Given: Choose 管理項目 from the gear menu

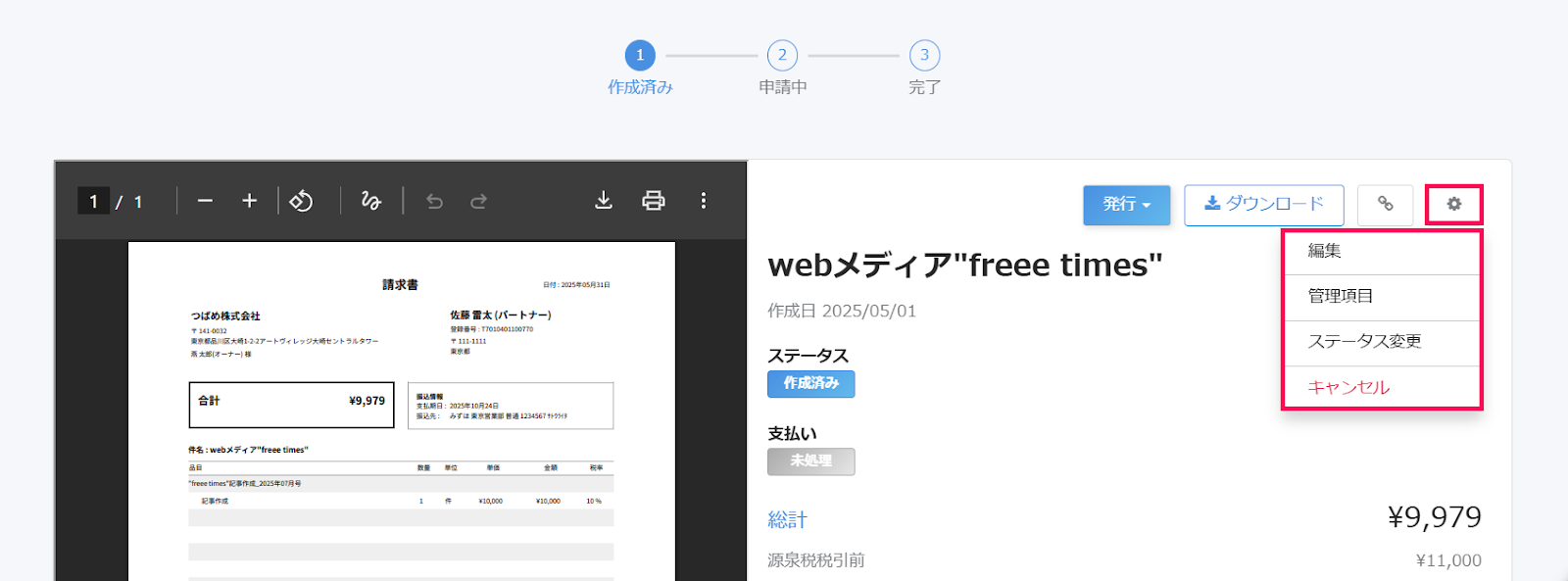Looking at the screenshot, I should pos(1382,297).
